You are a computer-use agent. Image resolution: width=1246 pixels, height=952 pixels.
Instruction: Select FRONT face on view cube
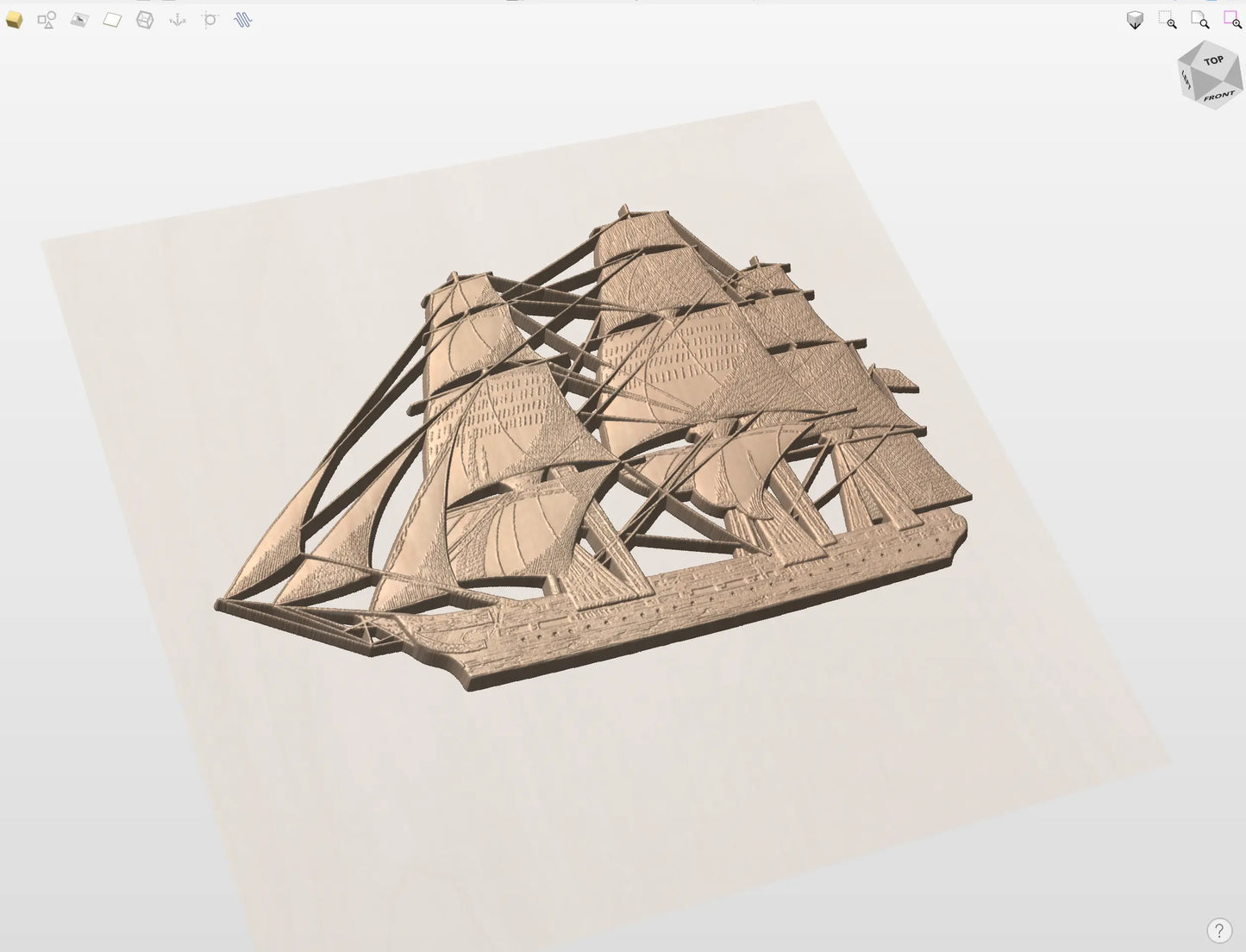pos(1218,96)
